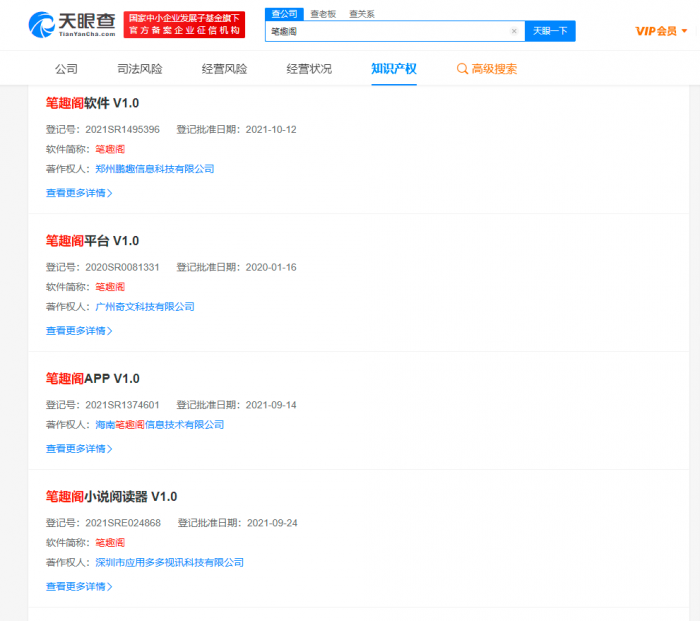Open 广州奇文科技有限公司 company link

tap(145, 307)
